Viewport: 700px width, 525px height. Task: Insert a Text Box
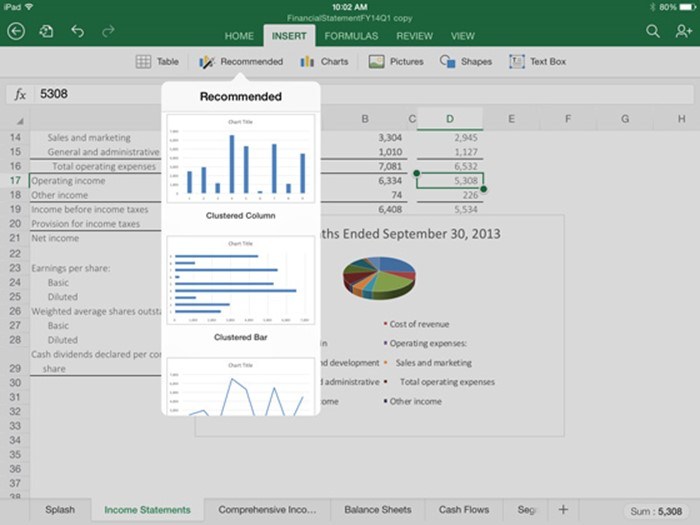point(537,62)
